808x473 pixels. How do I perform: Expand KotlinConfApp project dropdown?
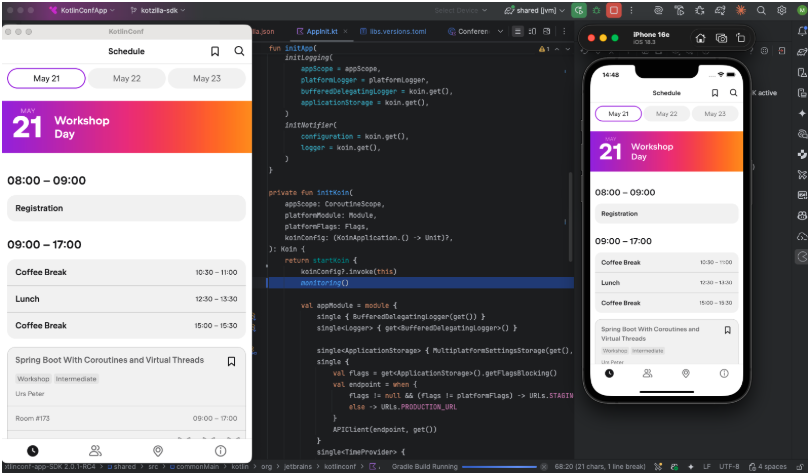pos(82,10)
